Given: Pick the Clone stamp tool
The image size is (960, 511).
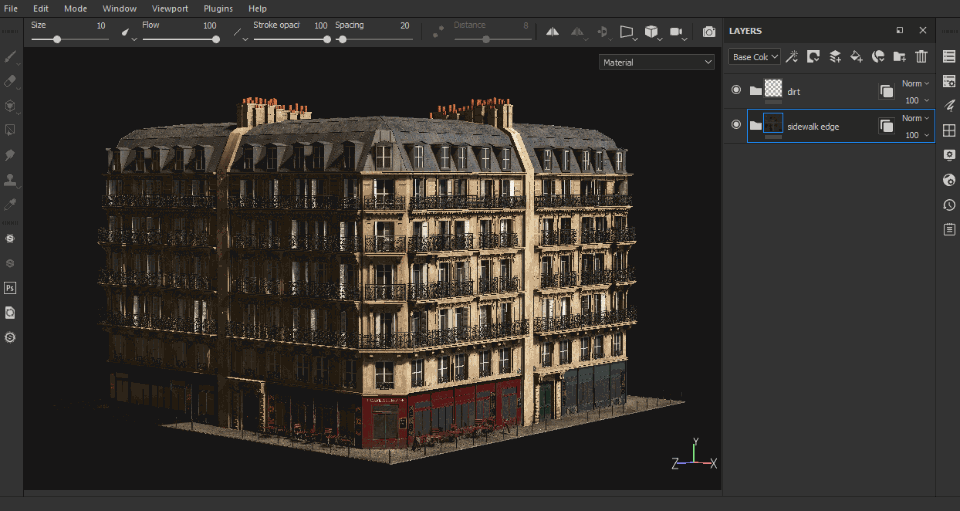Looking at the screenshot, I should click(x=10, y=180).
